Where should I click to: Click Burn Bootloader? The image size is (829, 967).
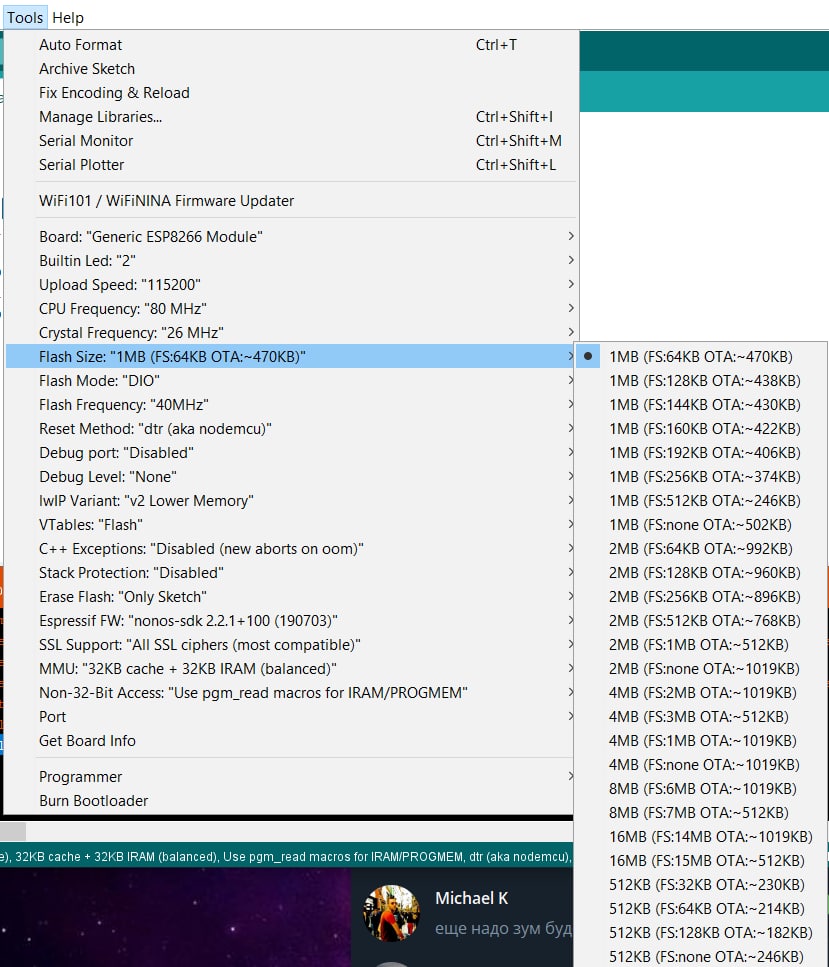tap(290, 801)
